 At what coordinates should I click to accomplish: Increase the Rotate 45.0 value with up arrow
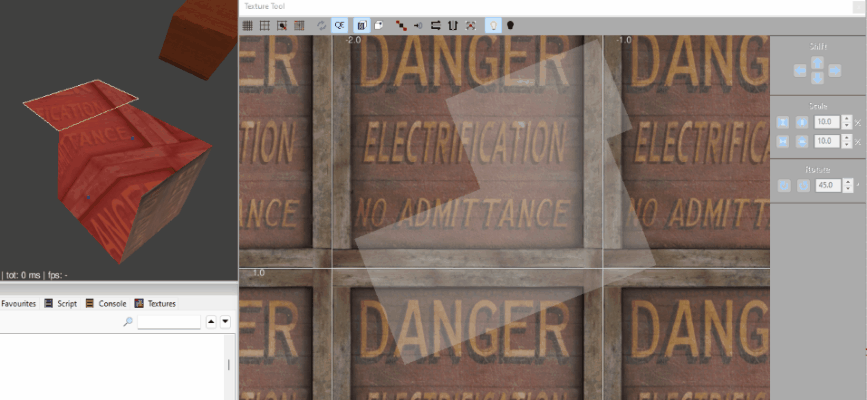[846, 181]
